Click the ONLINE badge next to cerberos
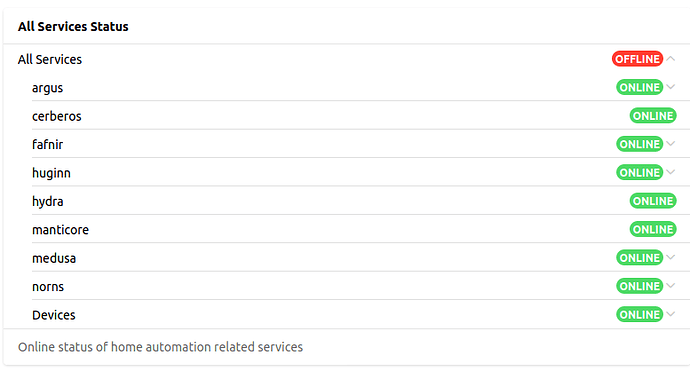 tap(653, 116)
